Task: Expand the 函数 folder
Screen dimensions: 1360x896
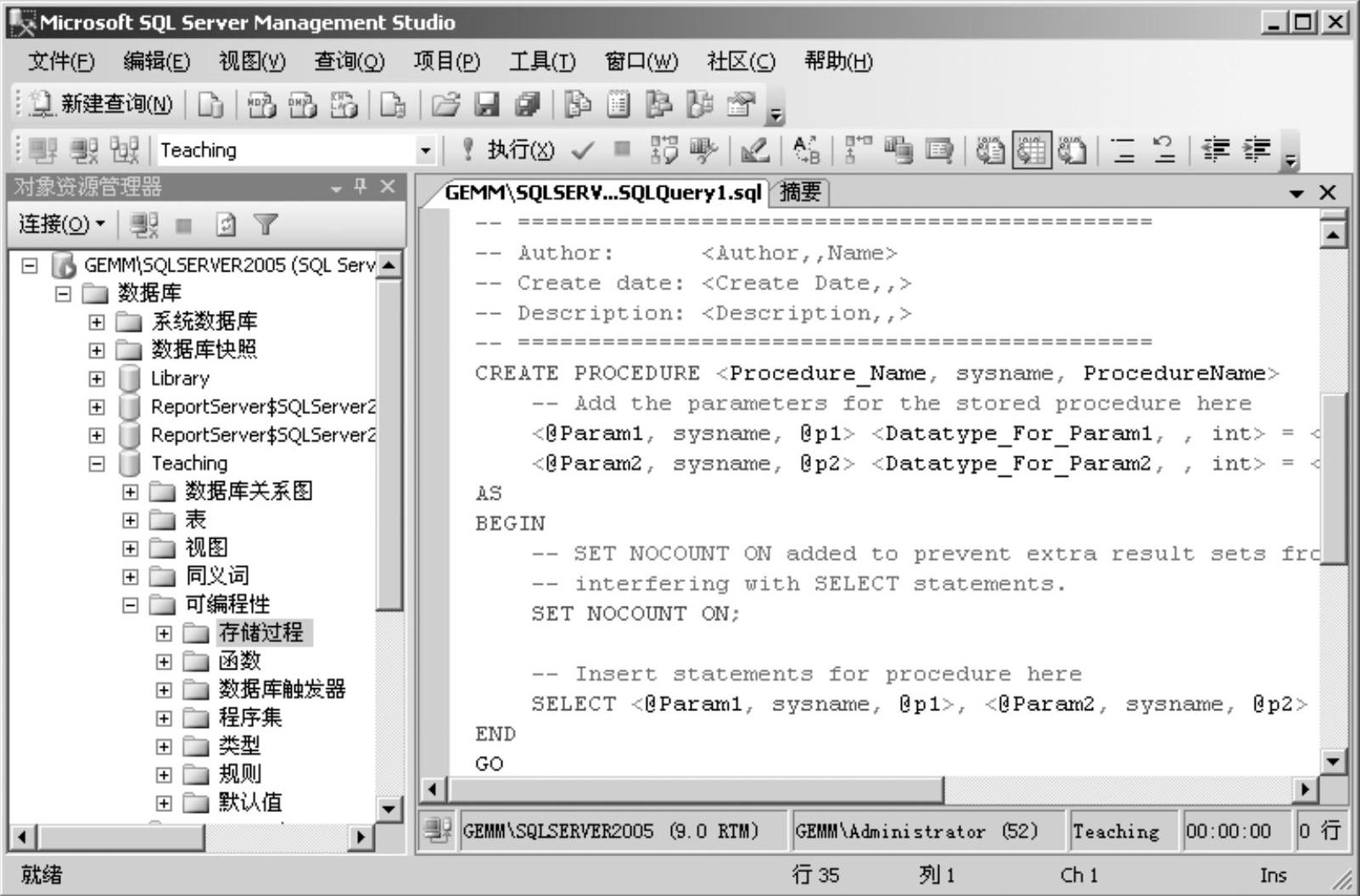Action: pos(164,661)
